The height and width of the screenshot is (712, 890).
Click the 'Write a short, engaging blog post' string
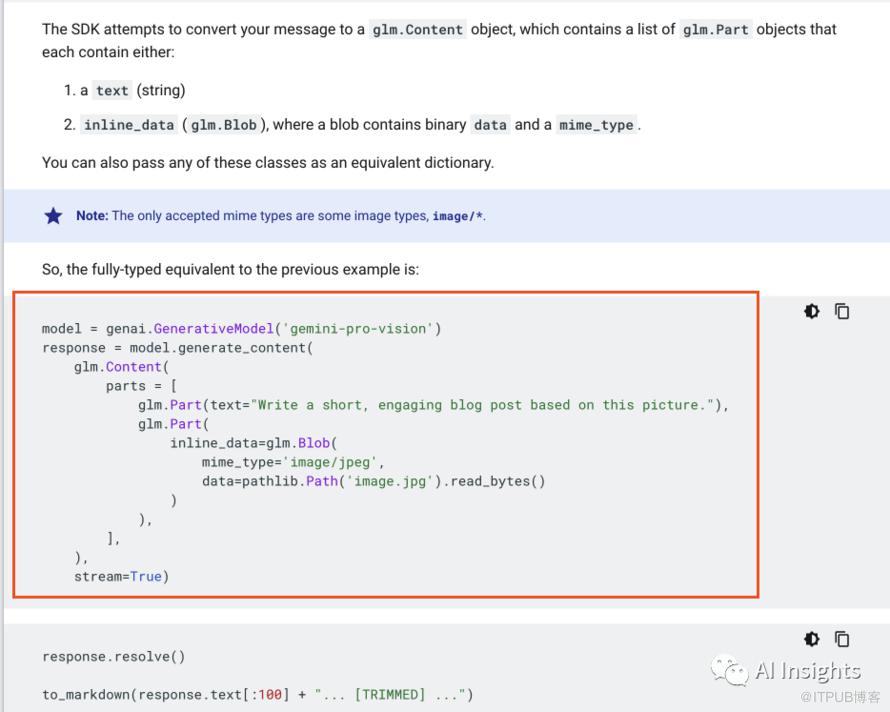click(x=481, y=405)
